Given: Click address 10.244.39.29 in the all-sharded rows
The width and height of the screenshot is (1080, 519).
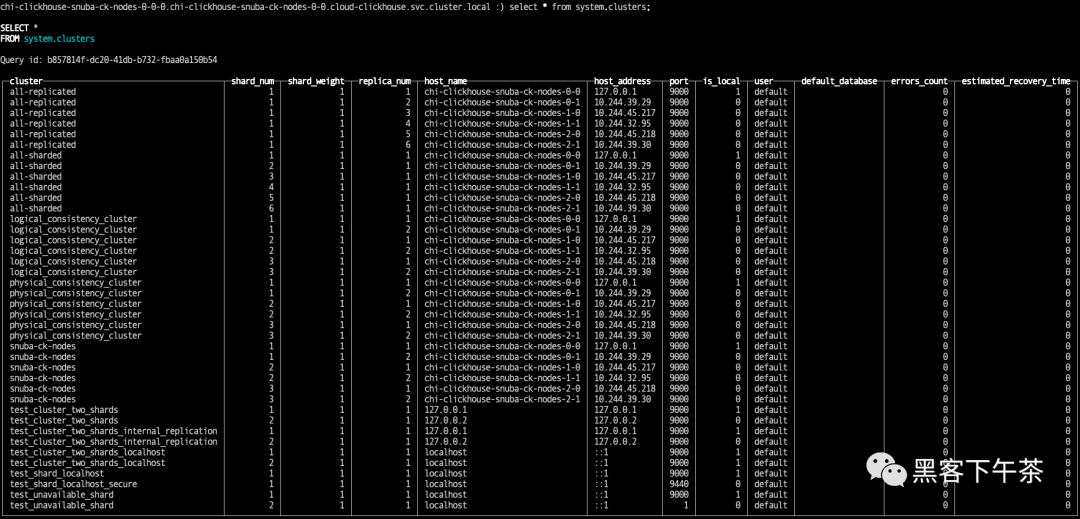Looking at the screenshot, I should click(623, 166).
